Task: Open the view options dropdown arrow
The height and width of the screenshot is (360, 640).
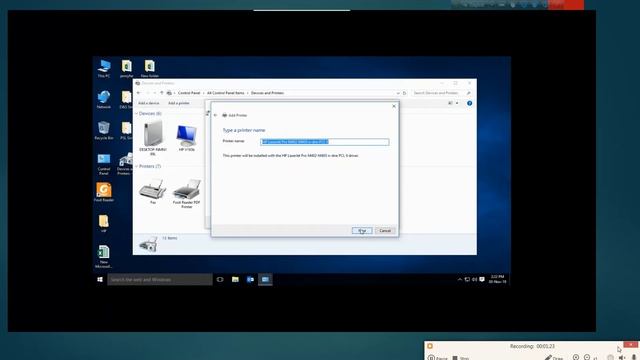Action: coord(457,103)
